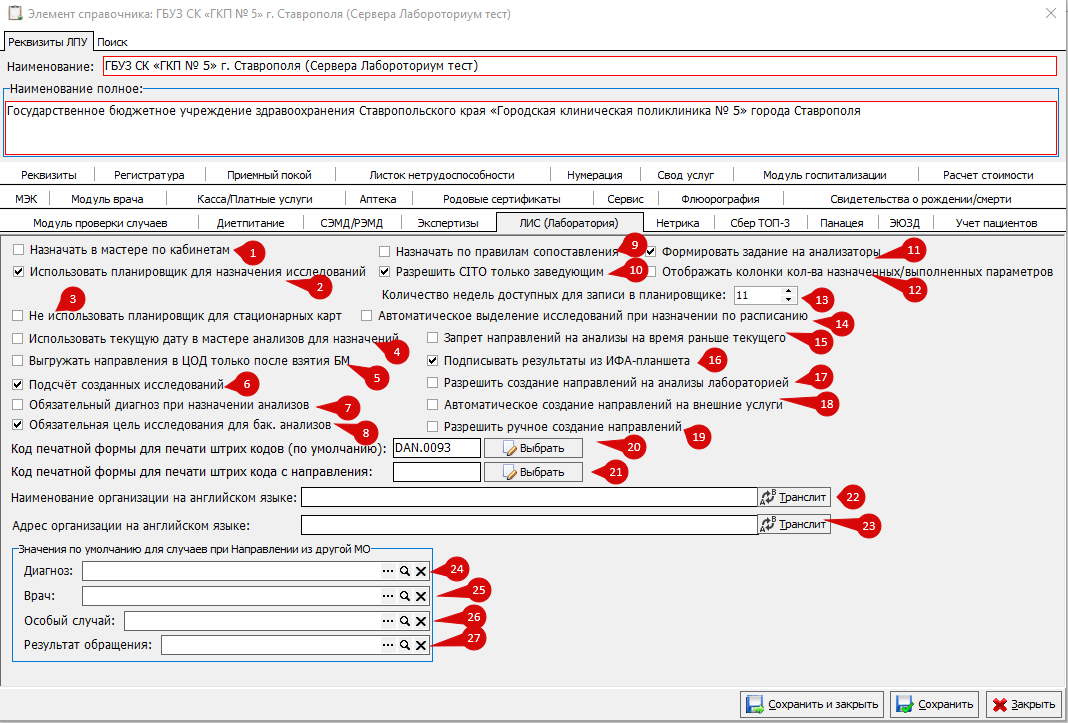Open the Приемный покой tab
The width and height of the screenshot is (1068, 723).
269,175
